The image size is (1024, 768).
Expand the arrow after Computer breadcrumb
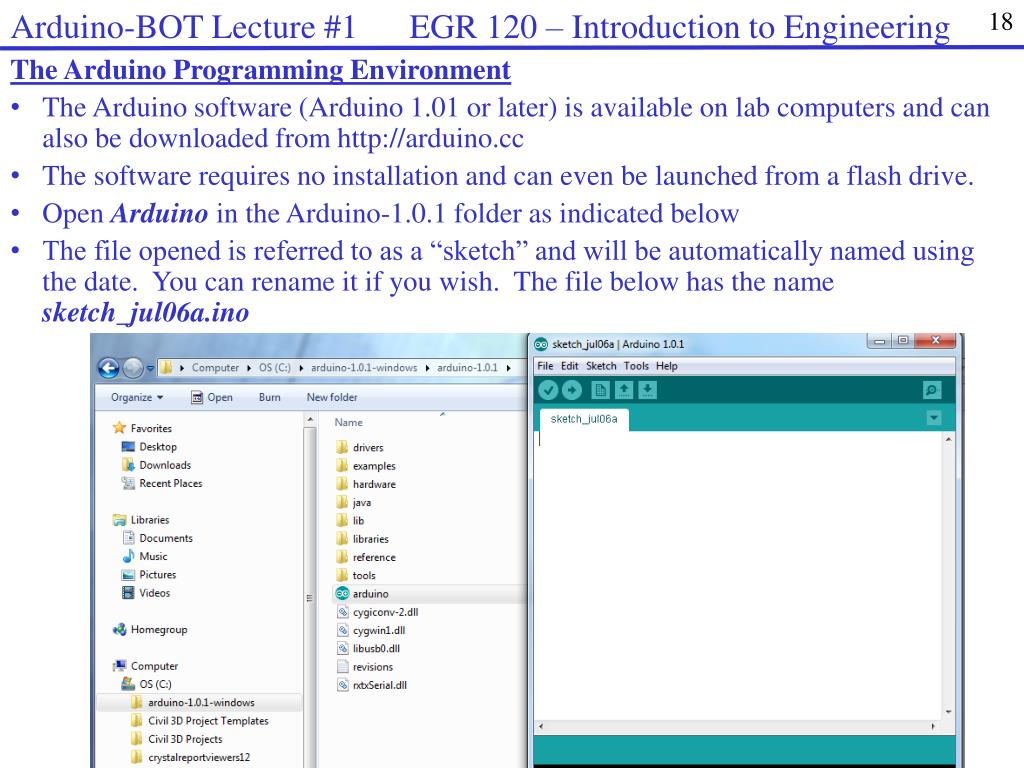[249, 368]
